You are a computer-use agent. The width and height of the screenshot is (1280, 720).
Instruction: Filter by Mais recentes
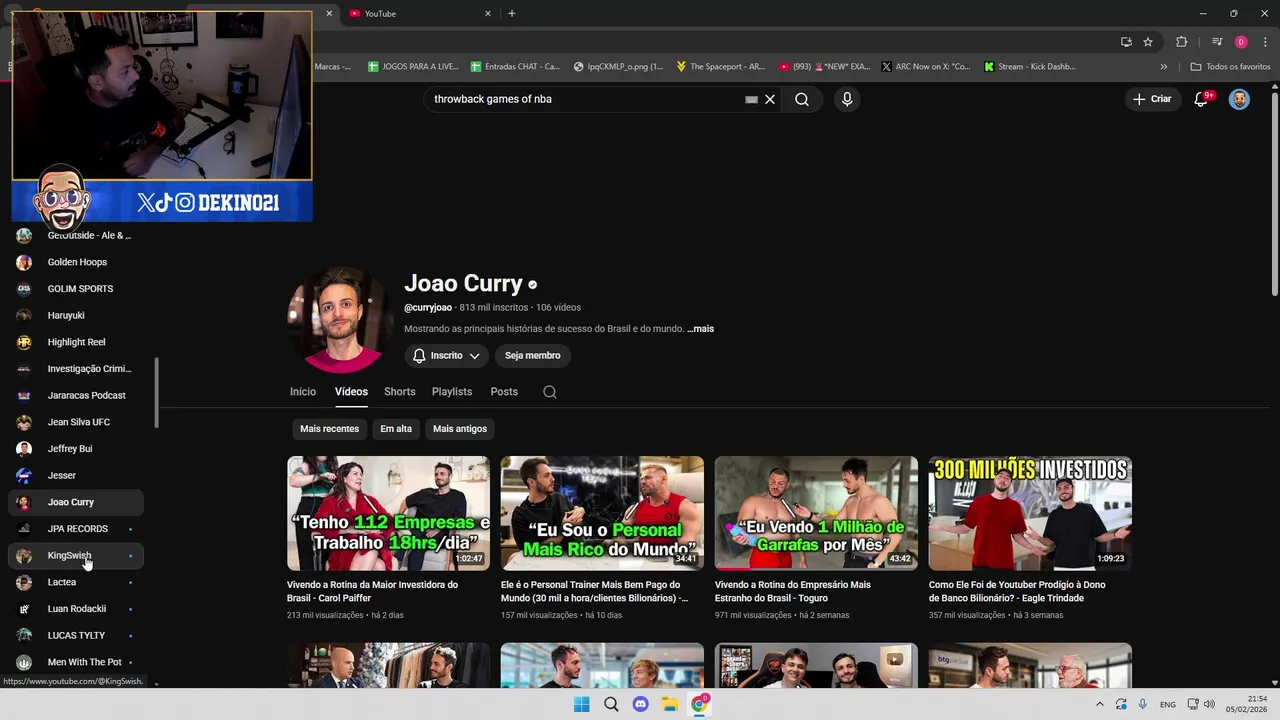pos(329,429)
